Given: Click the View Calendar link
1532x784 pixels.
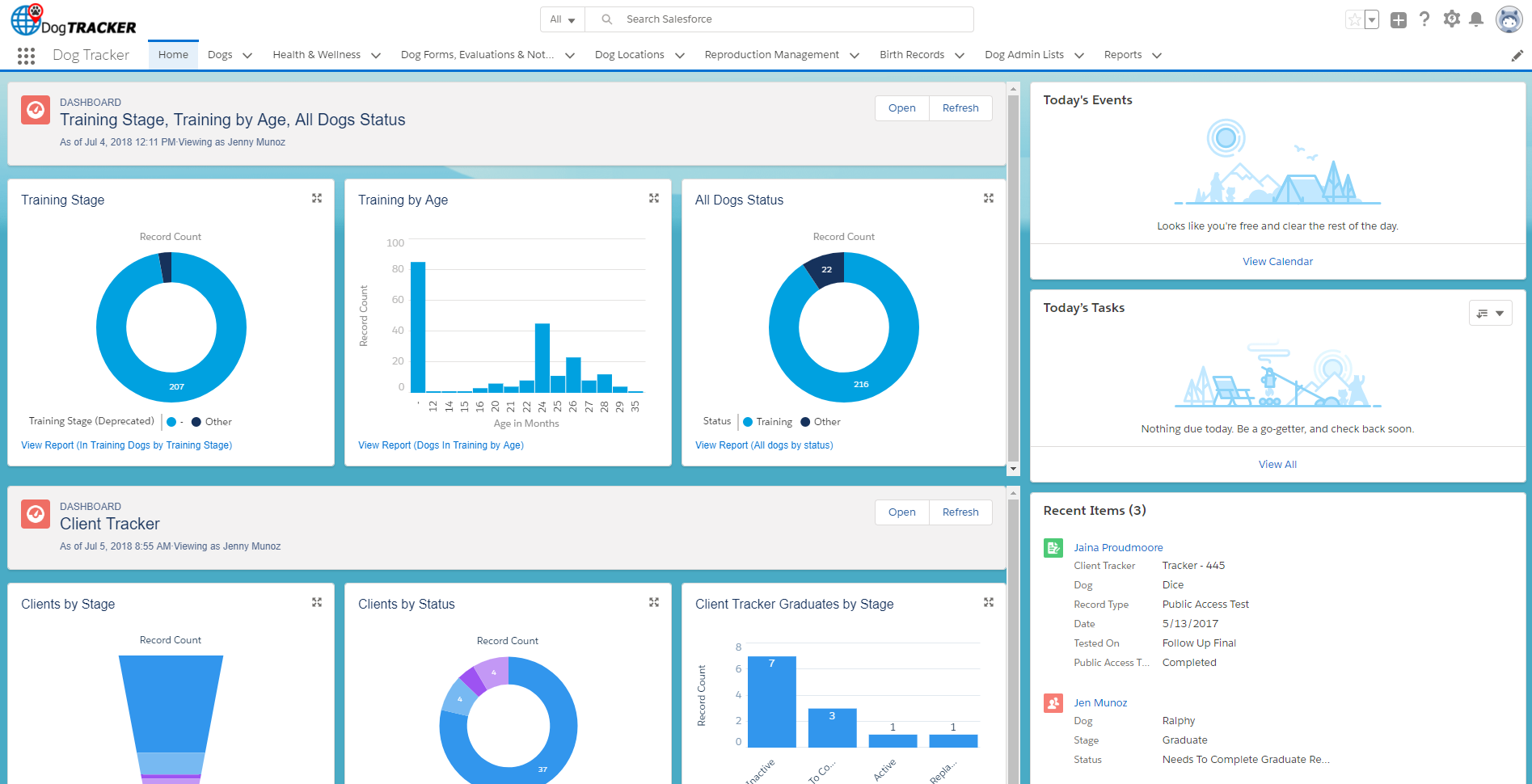Looking at the screenshot, I should click(x=1277, y=262).
